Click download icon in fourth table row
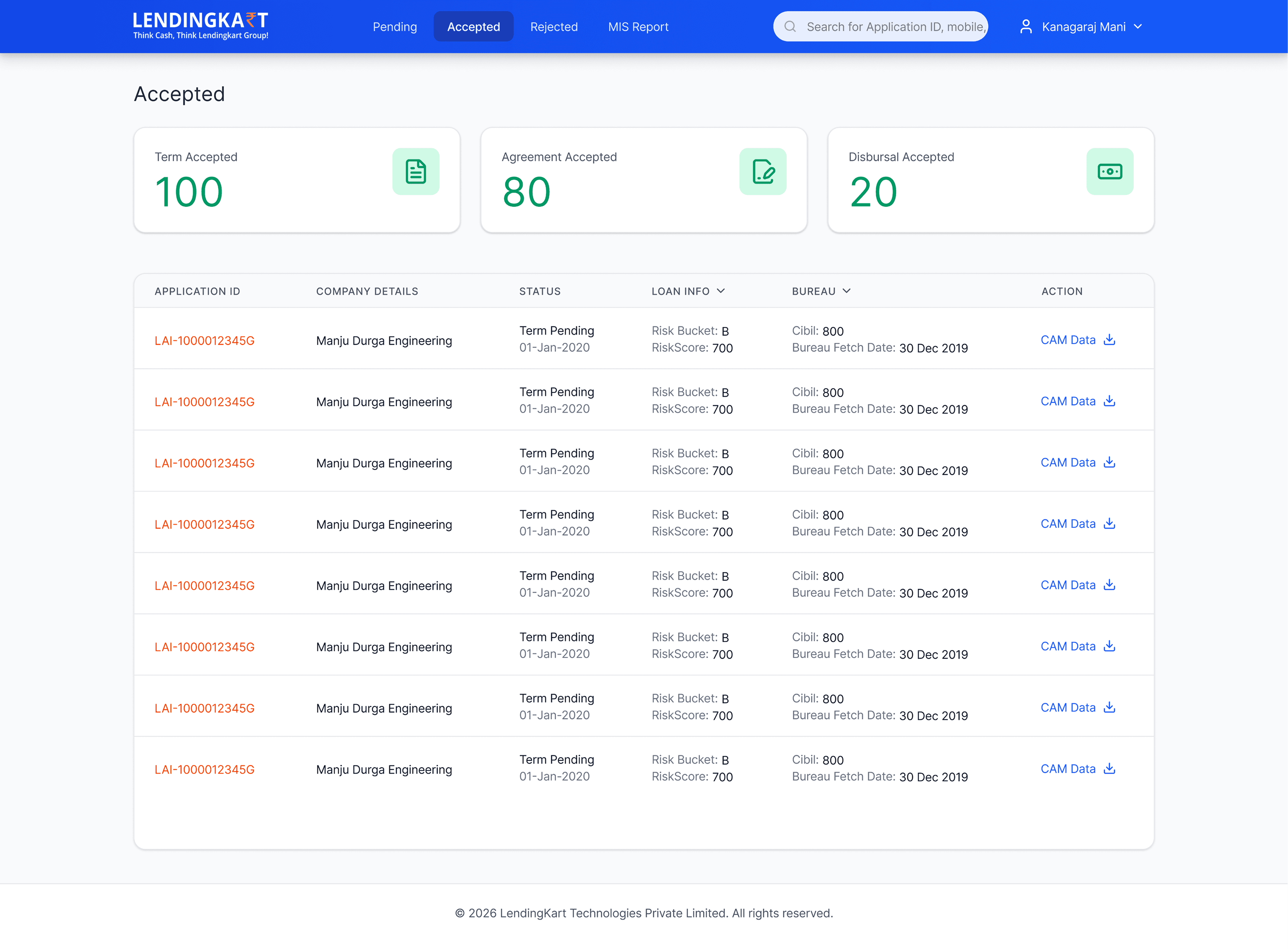The height and width of the screenshot is (949, 1288). click(1109, 523)
